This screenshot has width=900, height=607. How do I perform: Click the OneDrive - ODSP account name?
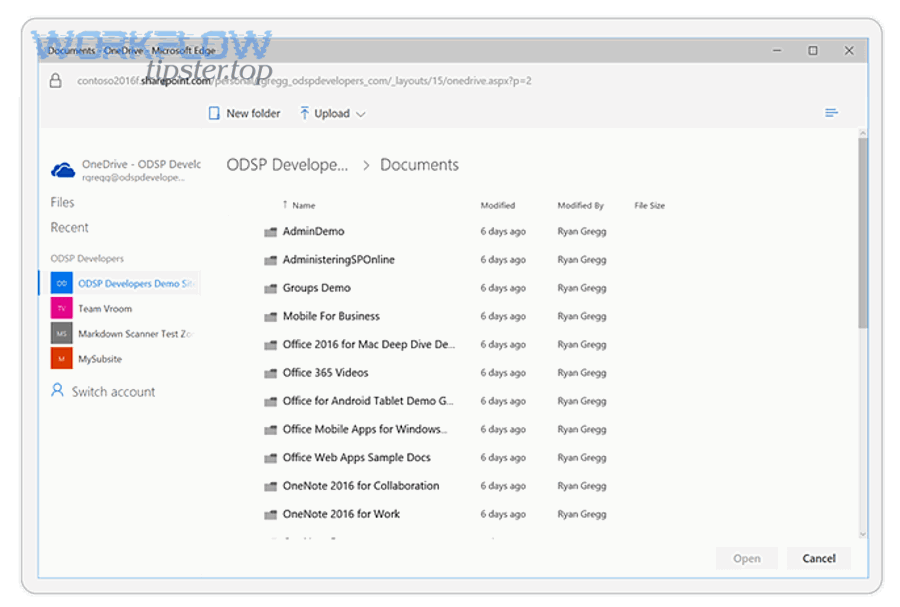pyautogui.click(x=141, y=164)
